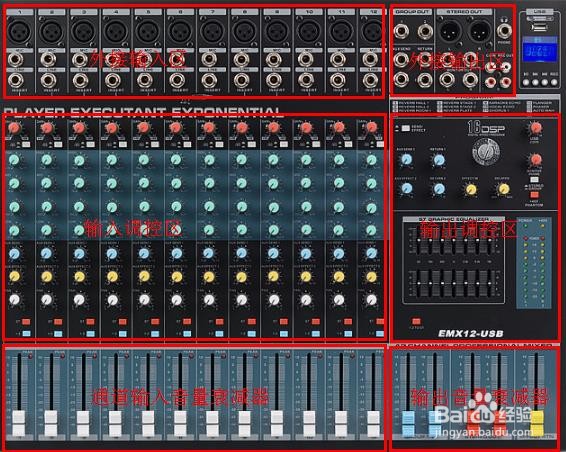Click the first round button under the USB display
Image resolution: width=566 pixels, height=452 pixels.
tap(526, 82)
